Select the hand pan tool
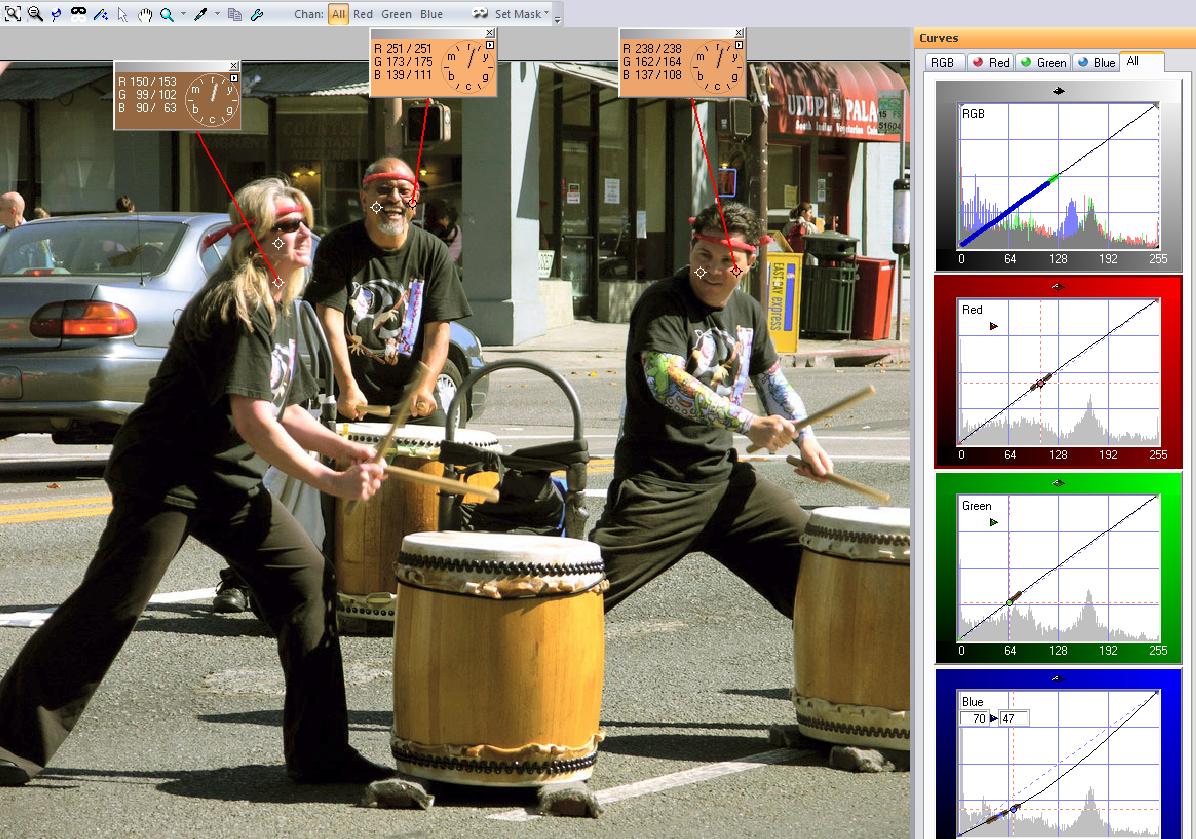Viewport: 1196px width, 839px height. [x=144, y=14]
